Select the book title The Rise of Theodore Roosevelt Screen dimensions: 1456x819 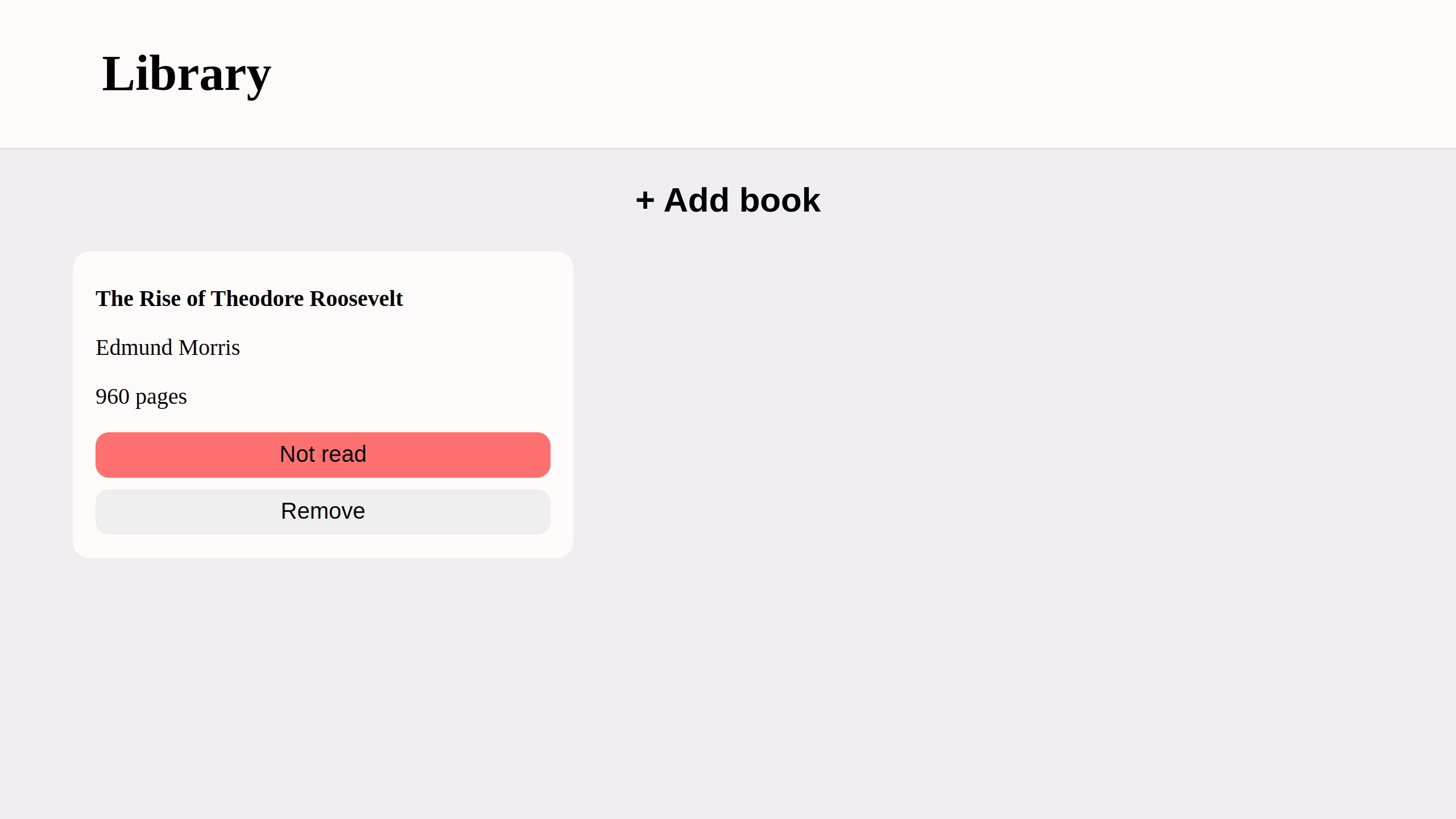[x=249, y=299]
